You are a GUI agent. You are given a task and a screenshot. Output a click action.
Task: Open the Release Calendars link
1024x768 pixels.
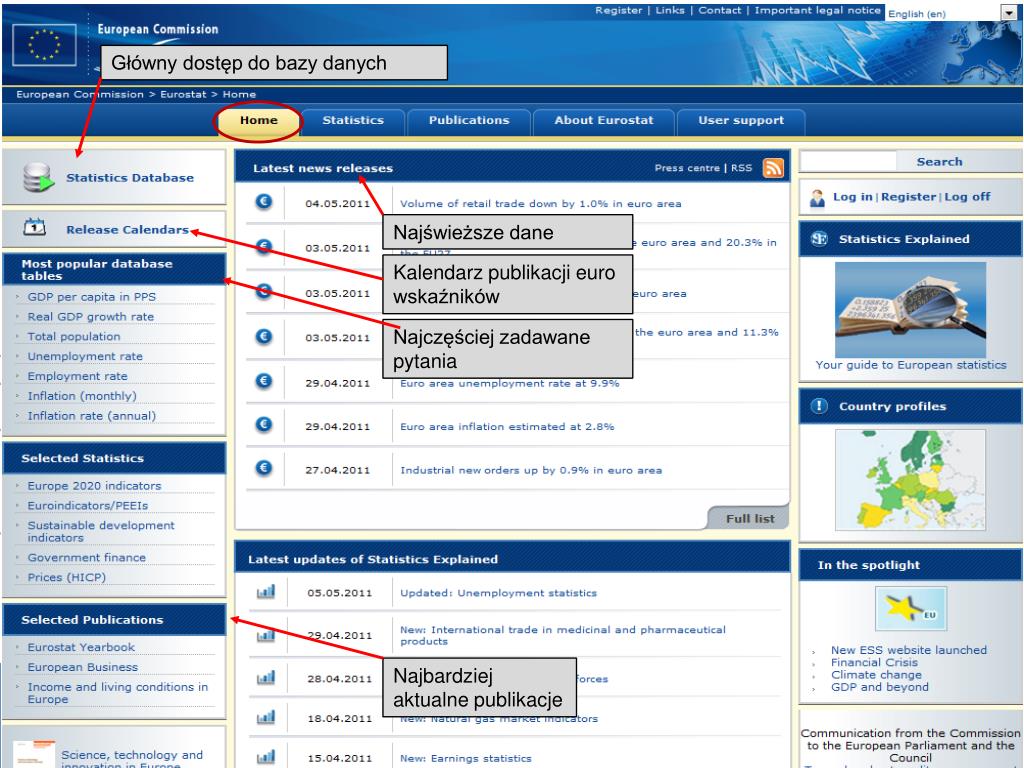pos(127,230)
